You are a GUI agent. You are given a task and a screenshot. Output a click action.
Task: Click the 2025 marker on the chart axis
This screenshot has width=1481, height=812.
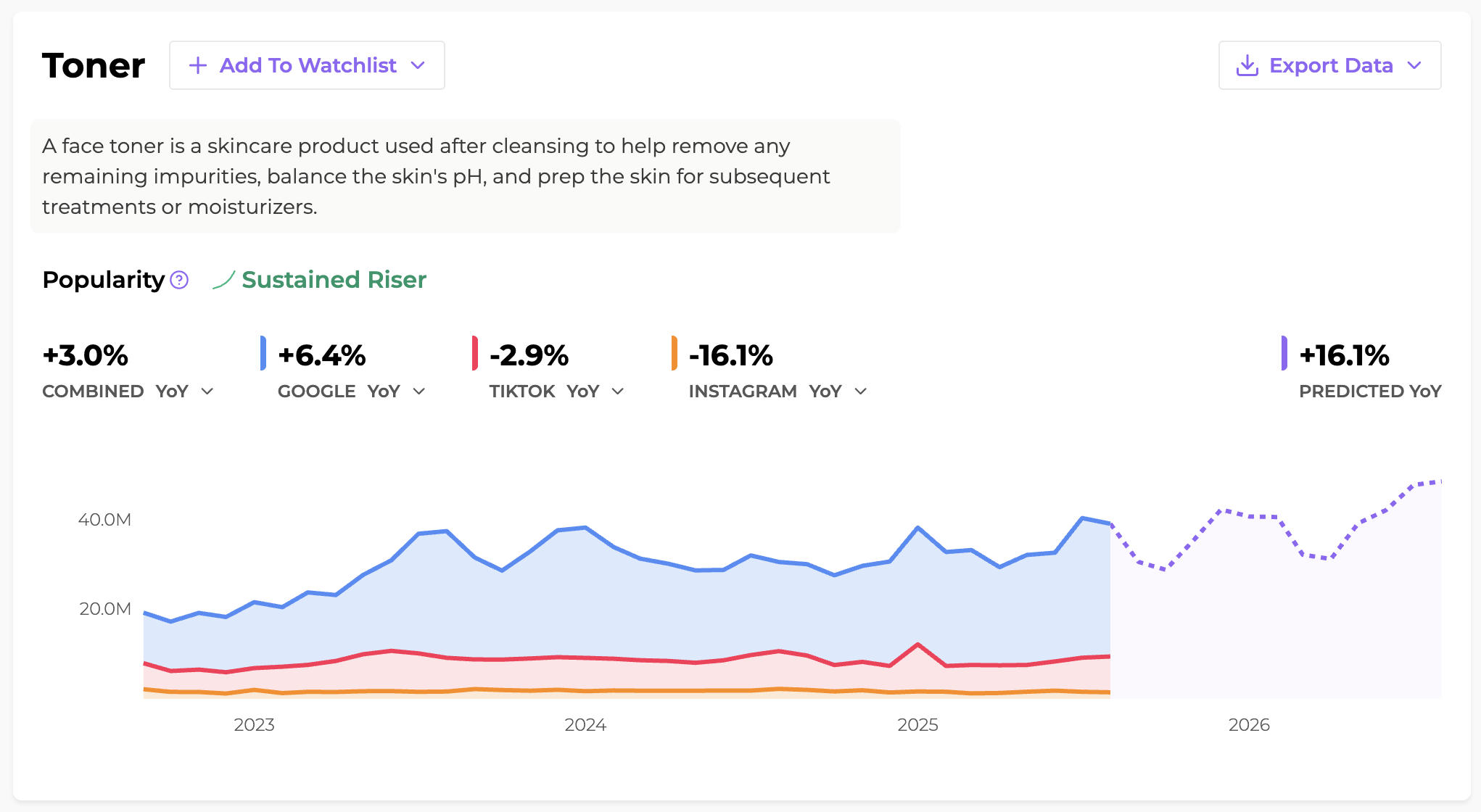917,724
